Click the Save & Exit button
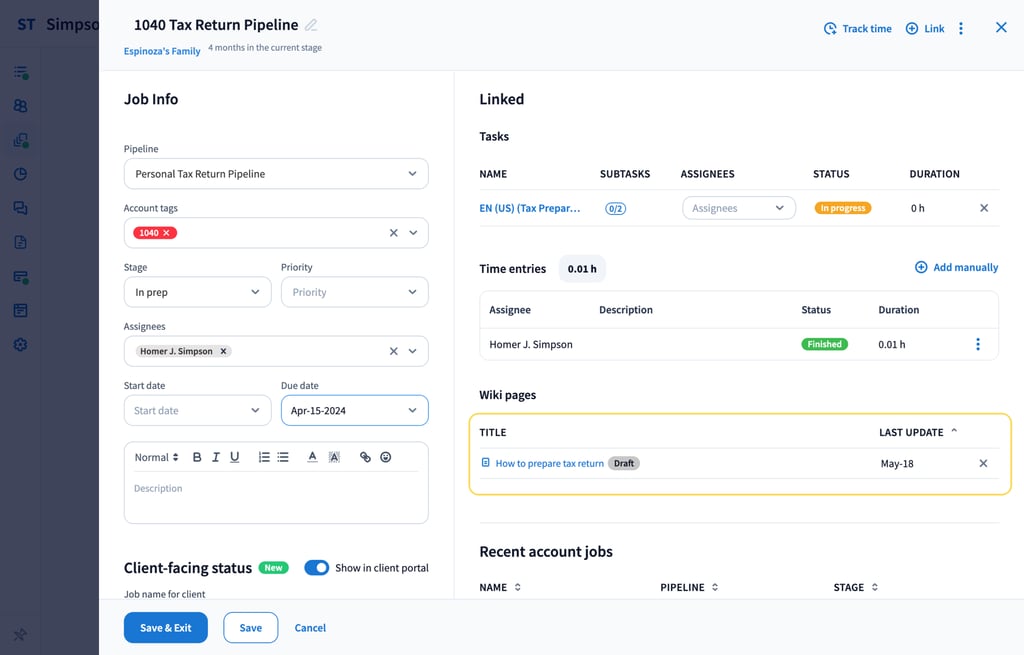1024x655 pixels. [165, 628]
